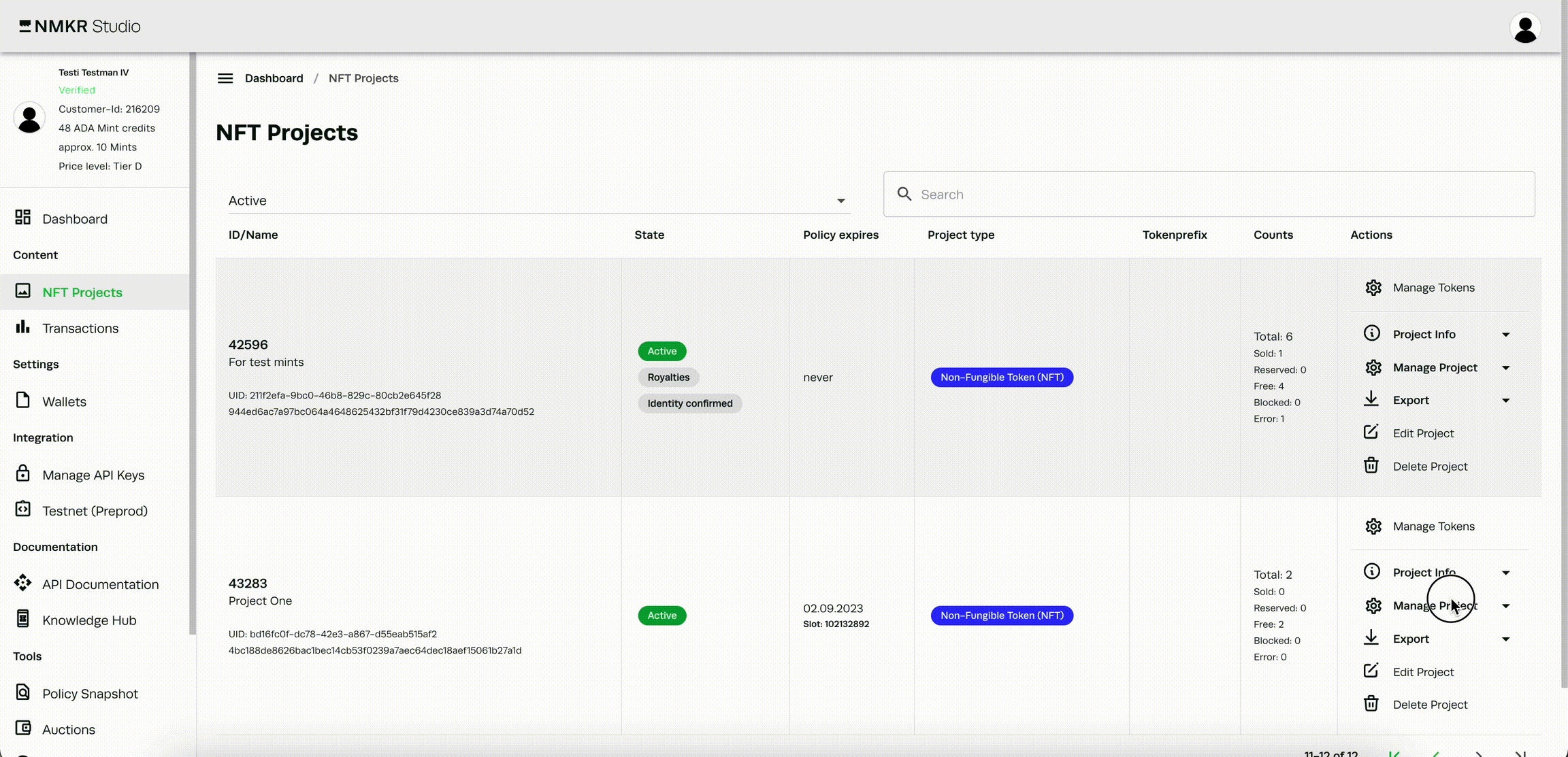Open Wallets from the sidebar
The image size is (1568, 757).
pos(64,401)
